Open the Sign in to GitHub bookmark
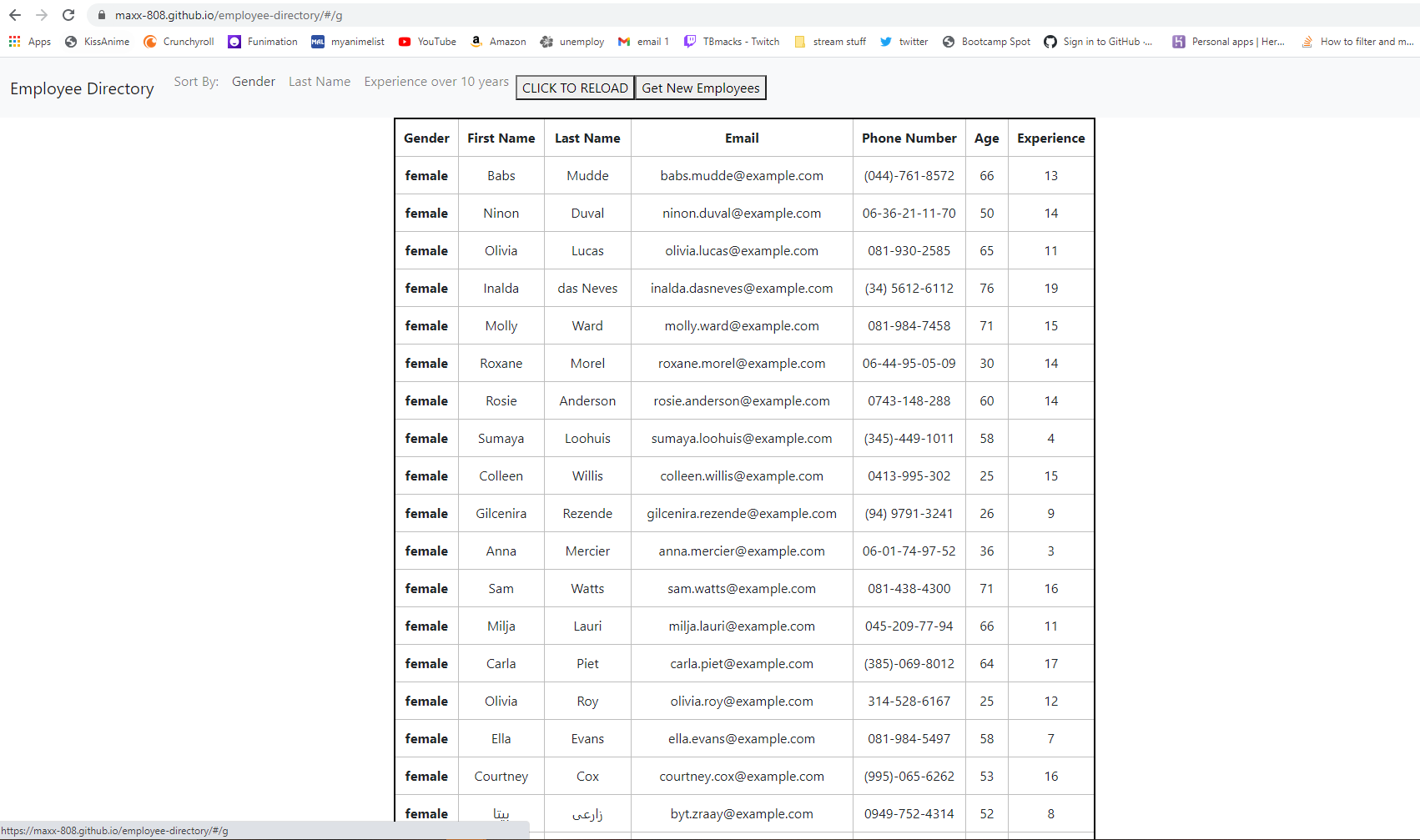Image resolution: width=1420 pixels, height=840 pixels. coord(1098,42)
